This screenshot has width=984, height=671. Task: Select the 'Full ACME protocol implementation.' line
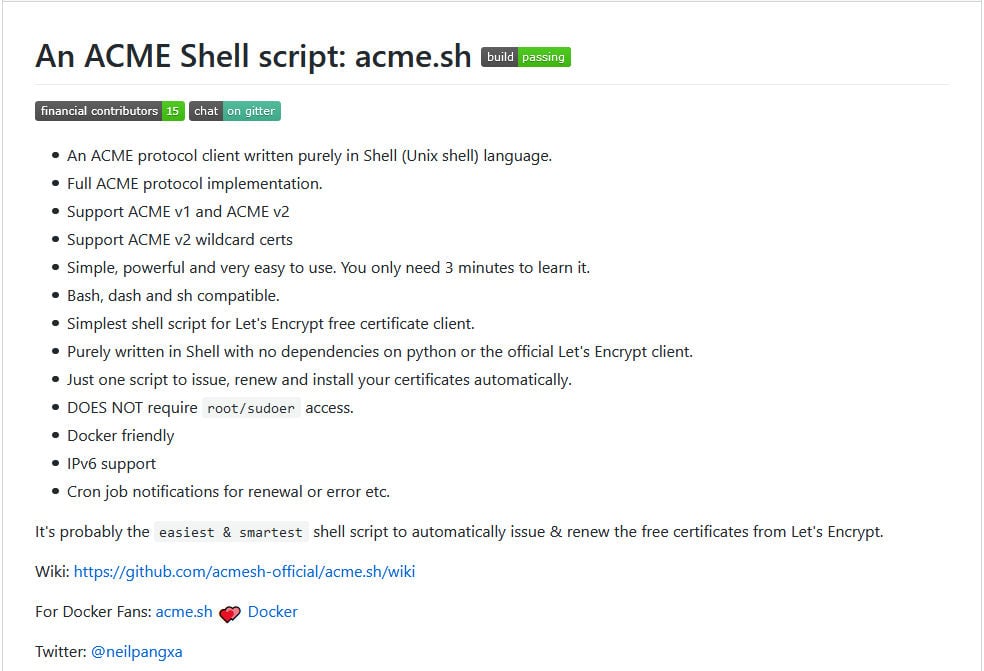pos(195,184)
